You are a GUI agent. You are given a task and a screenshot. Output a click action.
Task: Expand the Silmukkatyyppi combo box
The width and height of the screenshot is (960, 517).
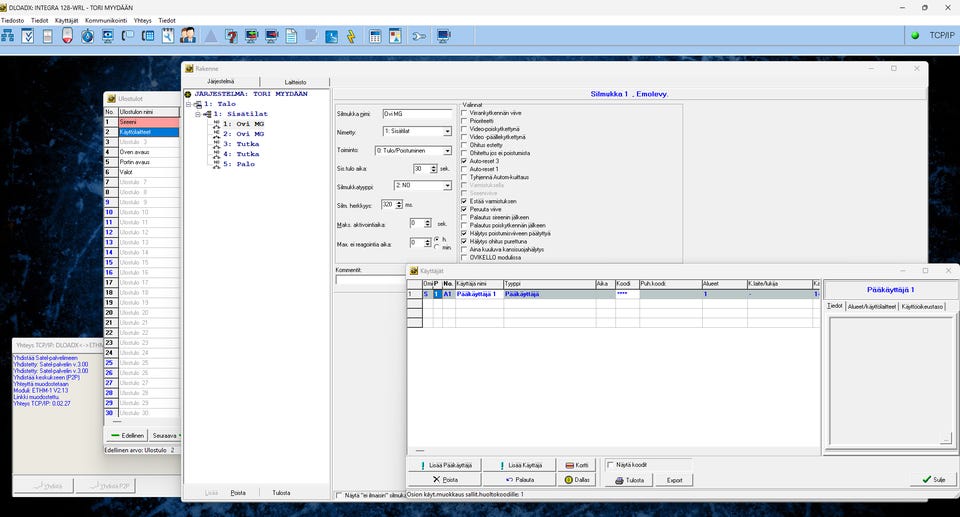(447, 186)
